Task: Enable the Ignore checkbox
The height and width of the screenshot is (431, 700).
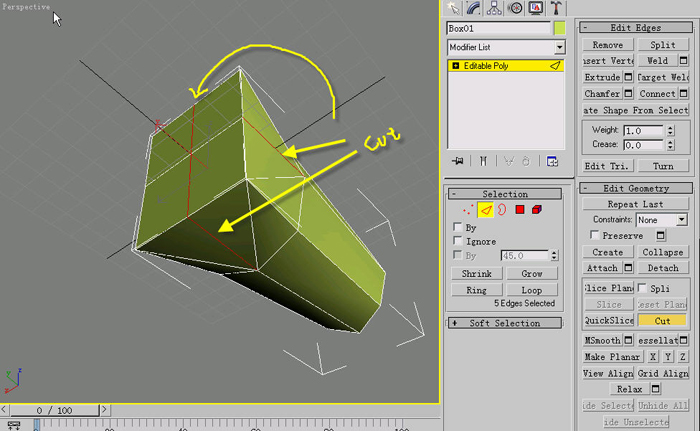Action: 457,241
